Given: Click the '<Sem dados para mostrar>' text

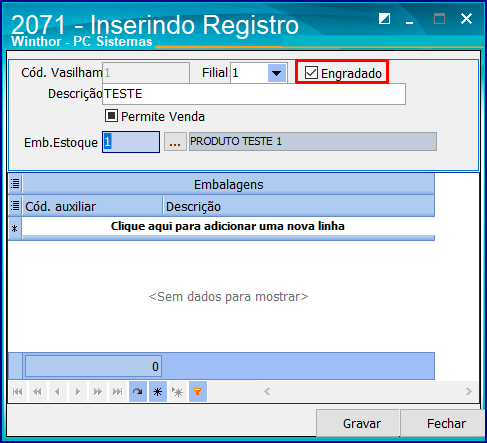Looking at the screenshot, I should point(228,296).
